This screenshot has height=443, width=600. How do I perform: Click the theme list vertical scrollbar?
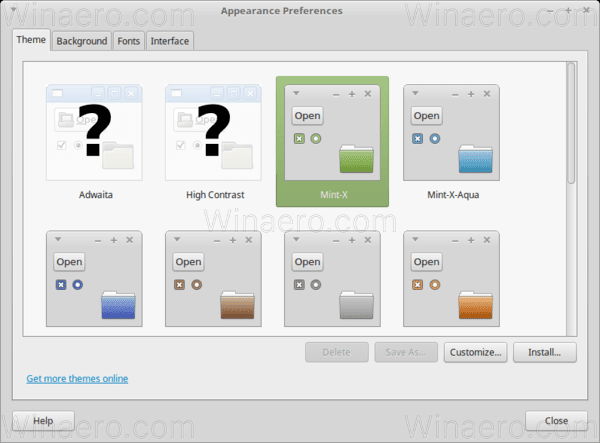point(571,123)
